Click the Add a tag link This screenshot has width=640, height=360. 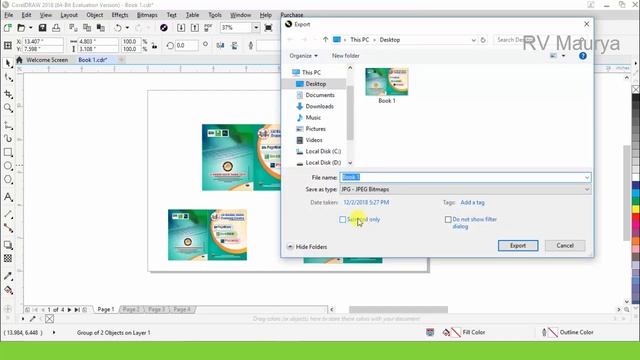click(x=472, y=202)
